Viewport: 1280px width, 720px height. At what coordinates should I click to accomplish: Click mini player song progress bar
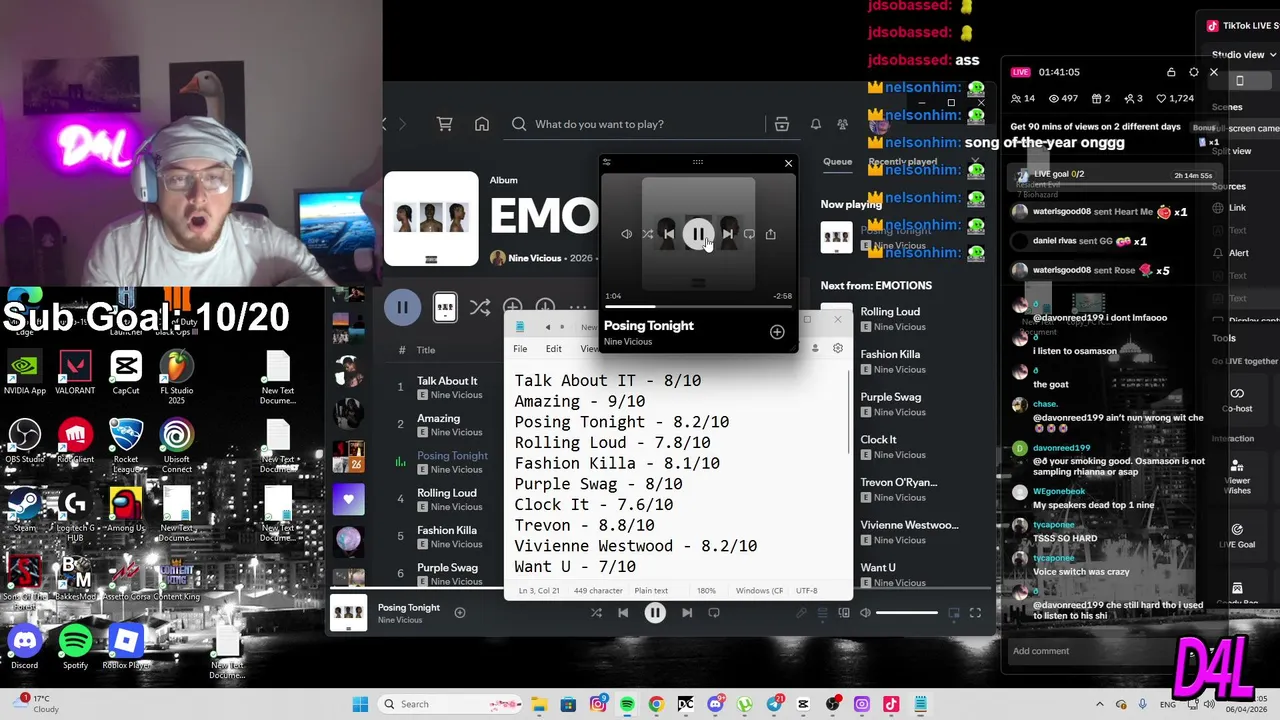[x=698, y=306]
